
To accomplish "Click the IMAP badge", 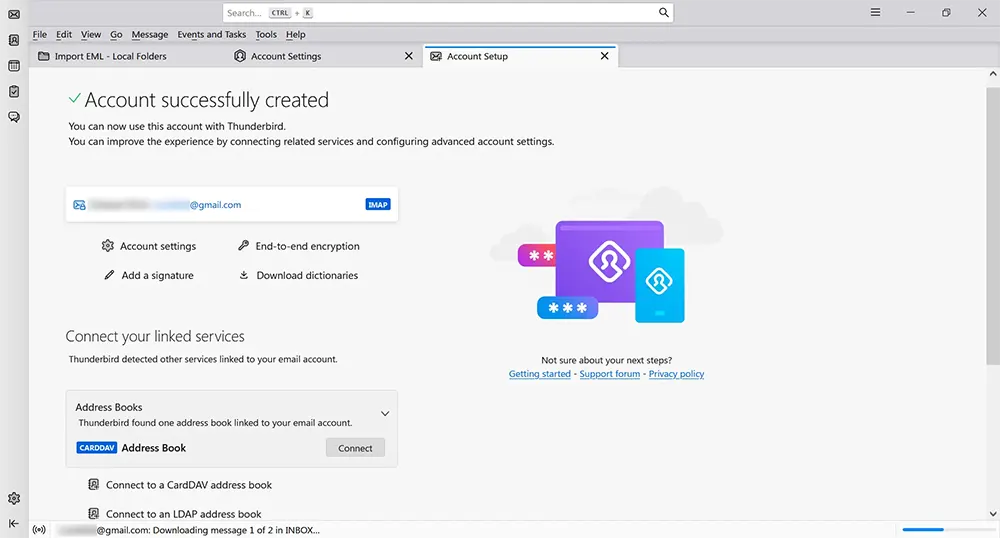I will pyautogui.click(x=378, y=205).
